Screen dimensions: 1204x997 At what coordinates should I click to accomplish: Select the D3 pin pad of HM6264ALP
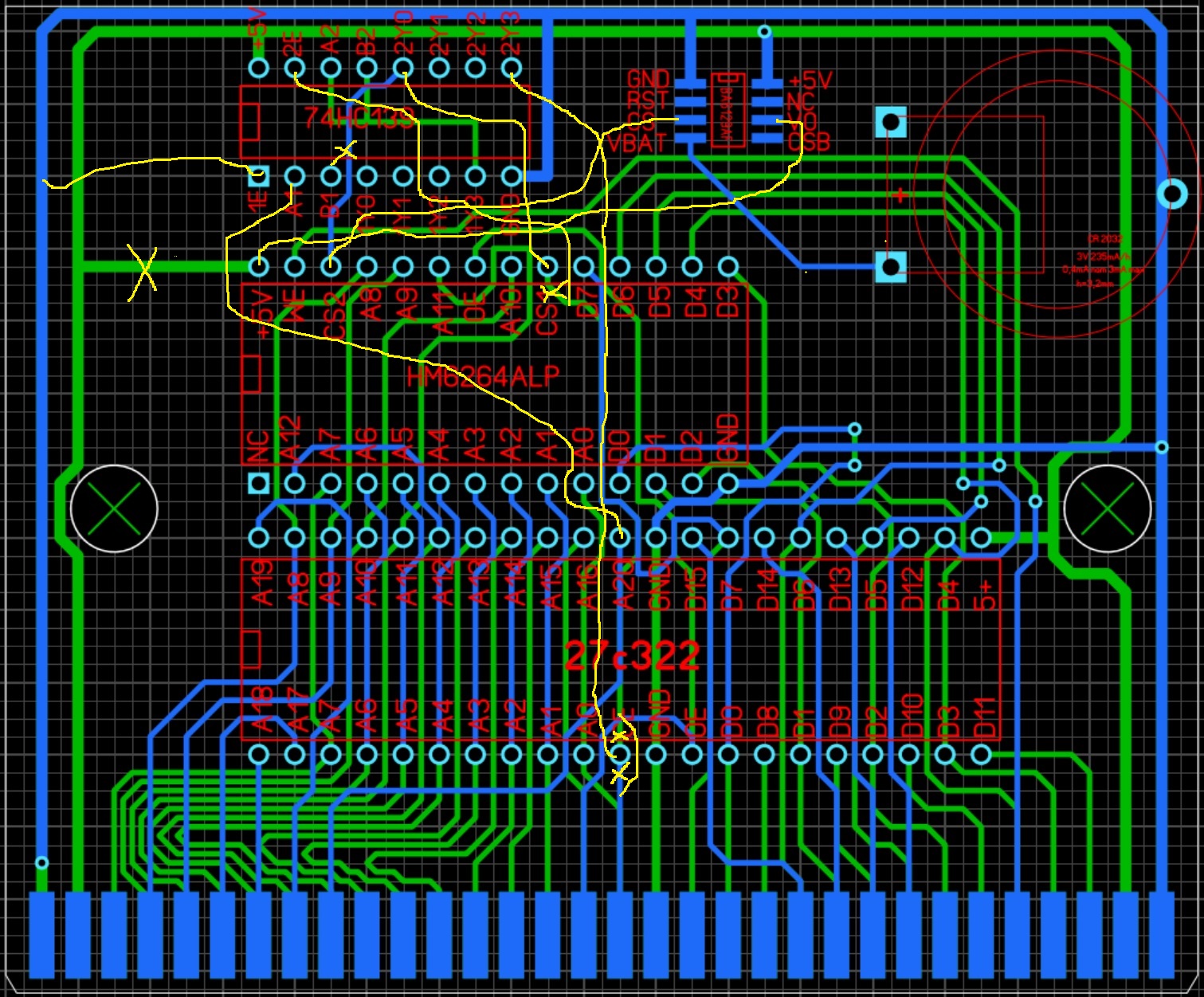pos(728,265)
